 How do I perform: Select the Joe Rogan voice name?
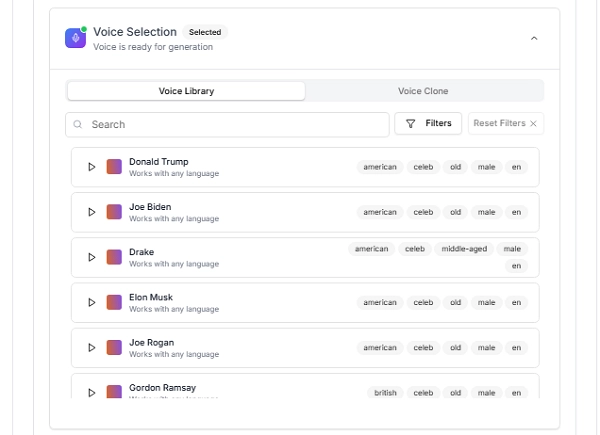point(152,342)
